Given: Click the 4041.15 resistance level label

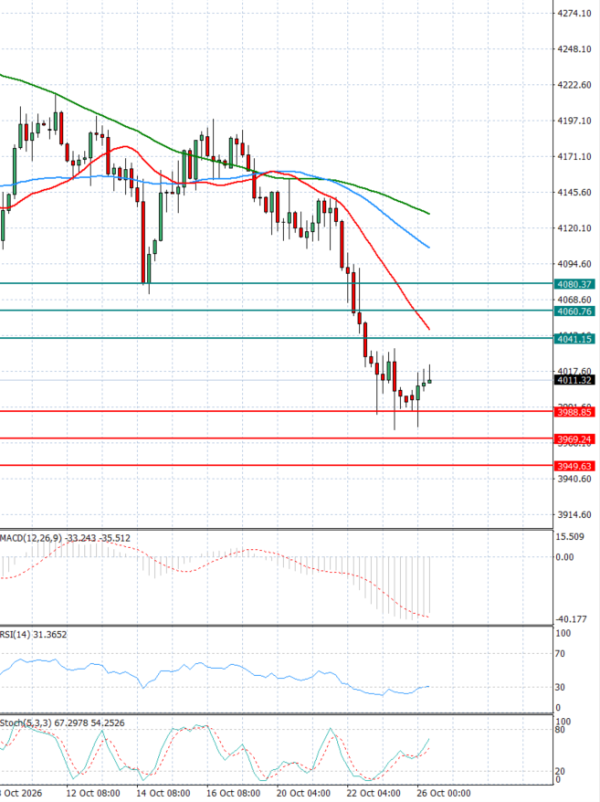Looking at the screenshot, I should tap(574, 339).
